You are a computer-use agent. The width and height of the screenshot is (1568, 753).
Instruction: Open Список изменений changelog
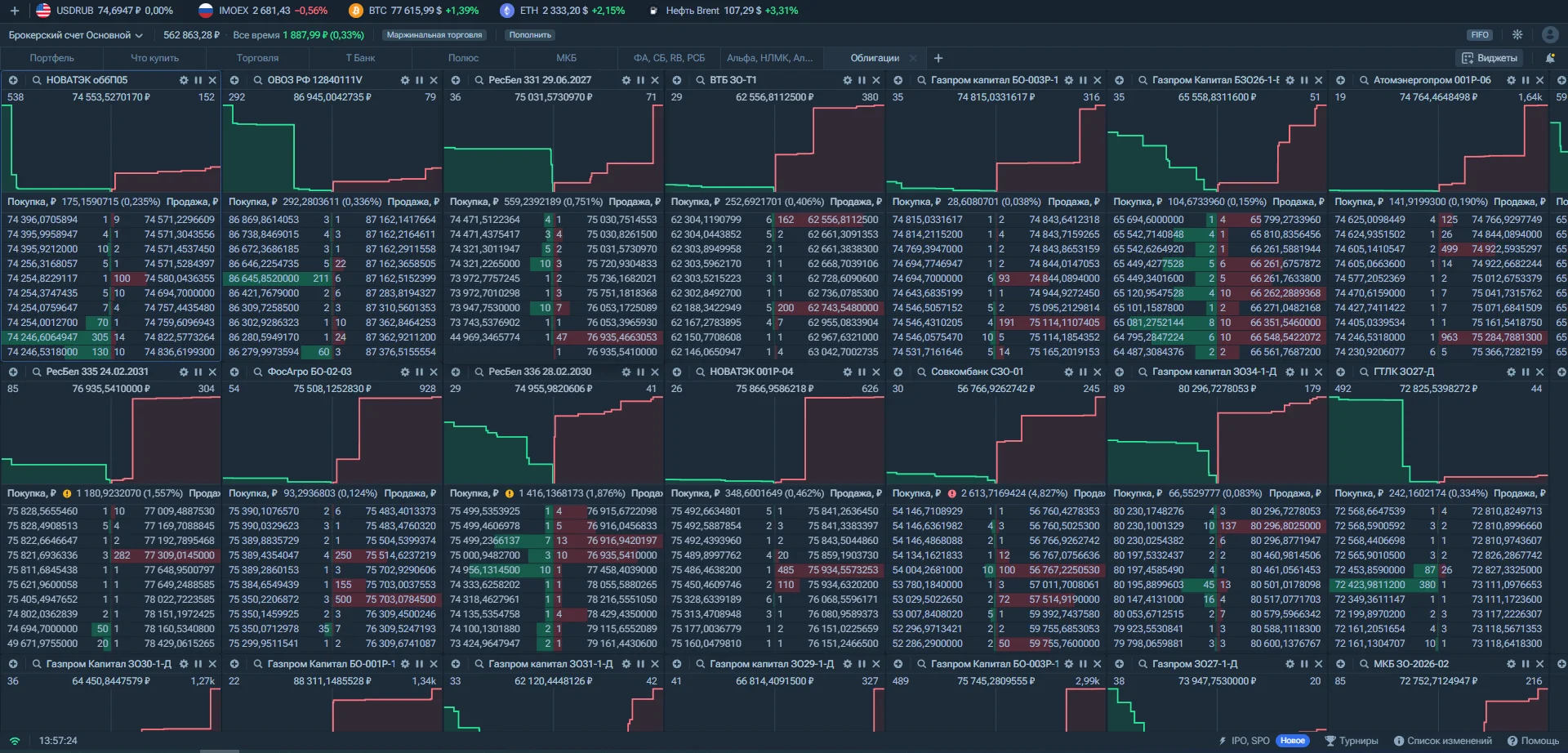[1443, 741]
